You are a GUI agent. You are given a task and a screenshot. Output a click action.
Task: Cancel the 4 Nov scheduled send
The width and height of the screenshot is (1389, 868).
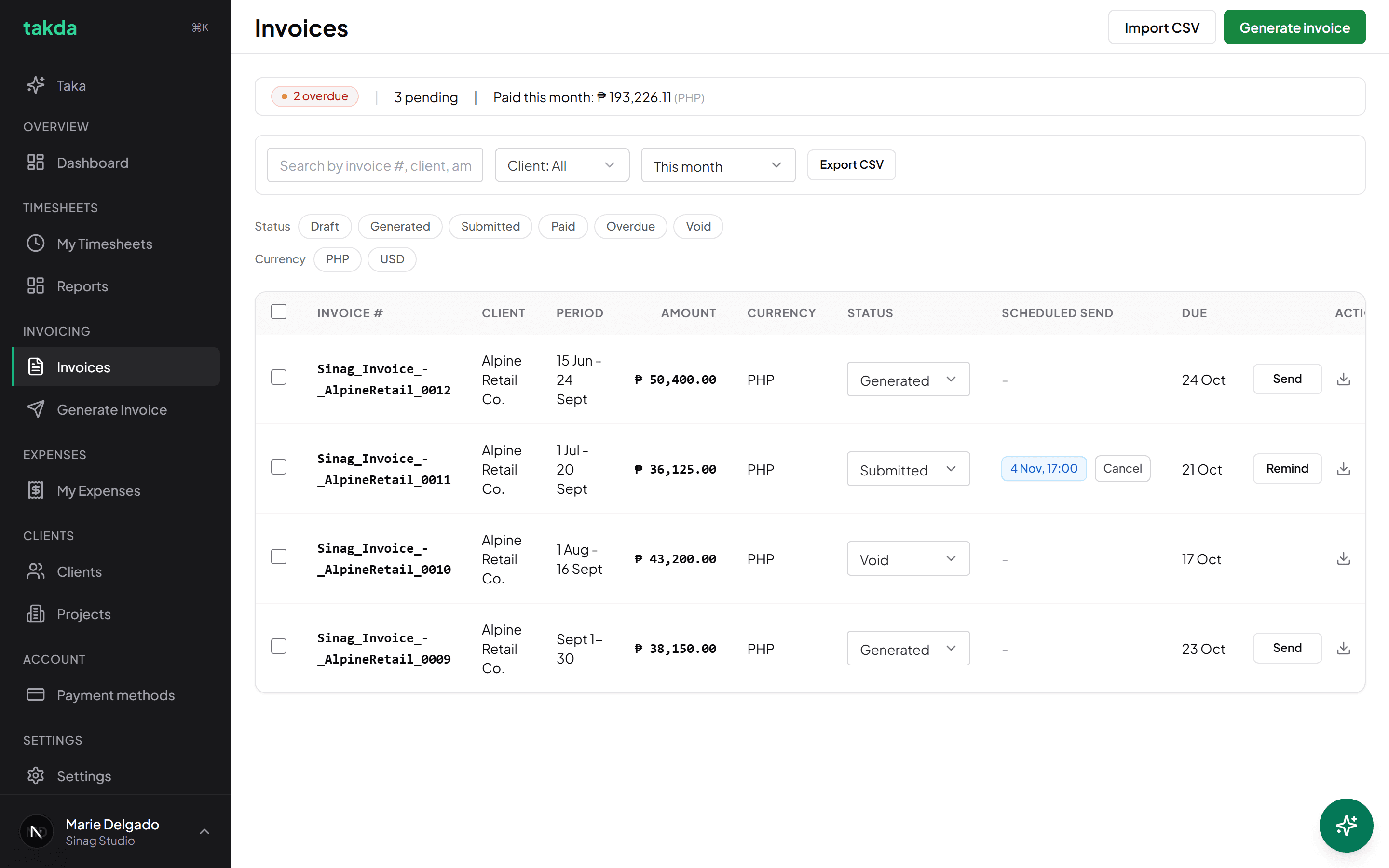1122,468
